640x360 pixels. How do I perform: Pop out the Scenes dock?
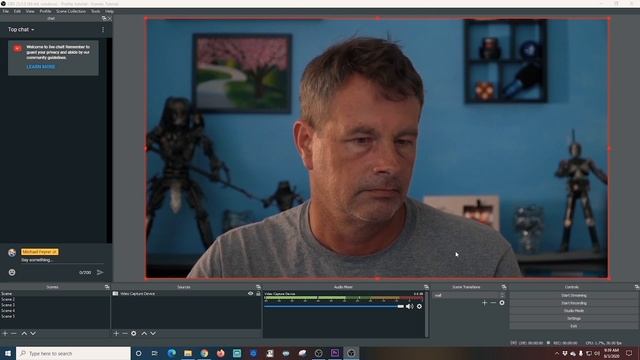107,287
